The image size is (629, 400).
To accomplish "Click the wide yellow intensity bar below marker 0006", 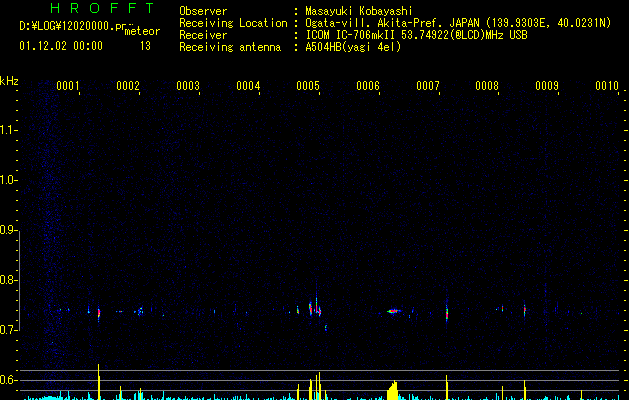I will (393, 391).
